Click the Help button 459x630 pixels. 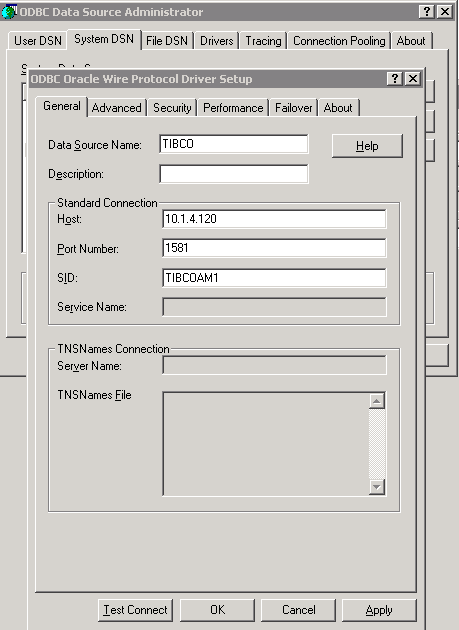click(367, 146)
